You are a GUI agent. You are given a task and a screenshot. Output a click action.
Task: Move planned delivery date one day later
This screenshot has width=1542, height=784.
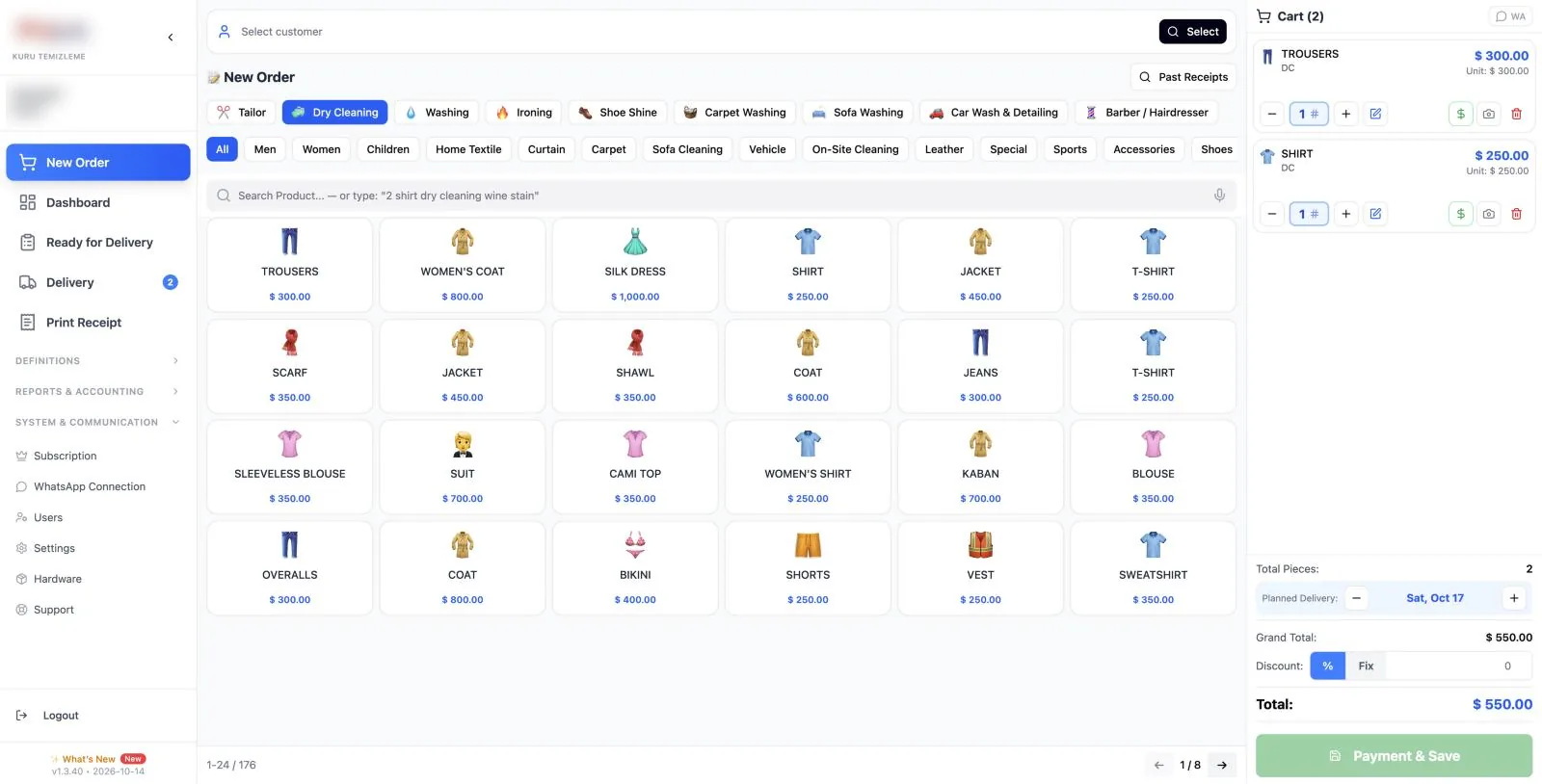pyautogui.click(x=1514, y=598)
